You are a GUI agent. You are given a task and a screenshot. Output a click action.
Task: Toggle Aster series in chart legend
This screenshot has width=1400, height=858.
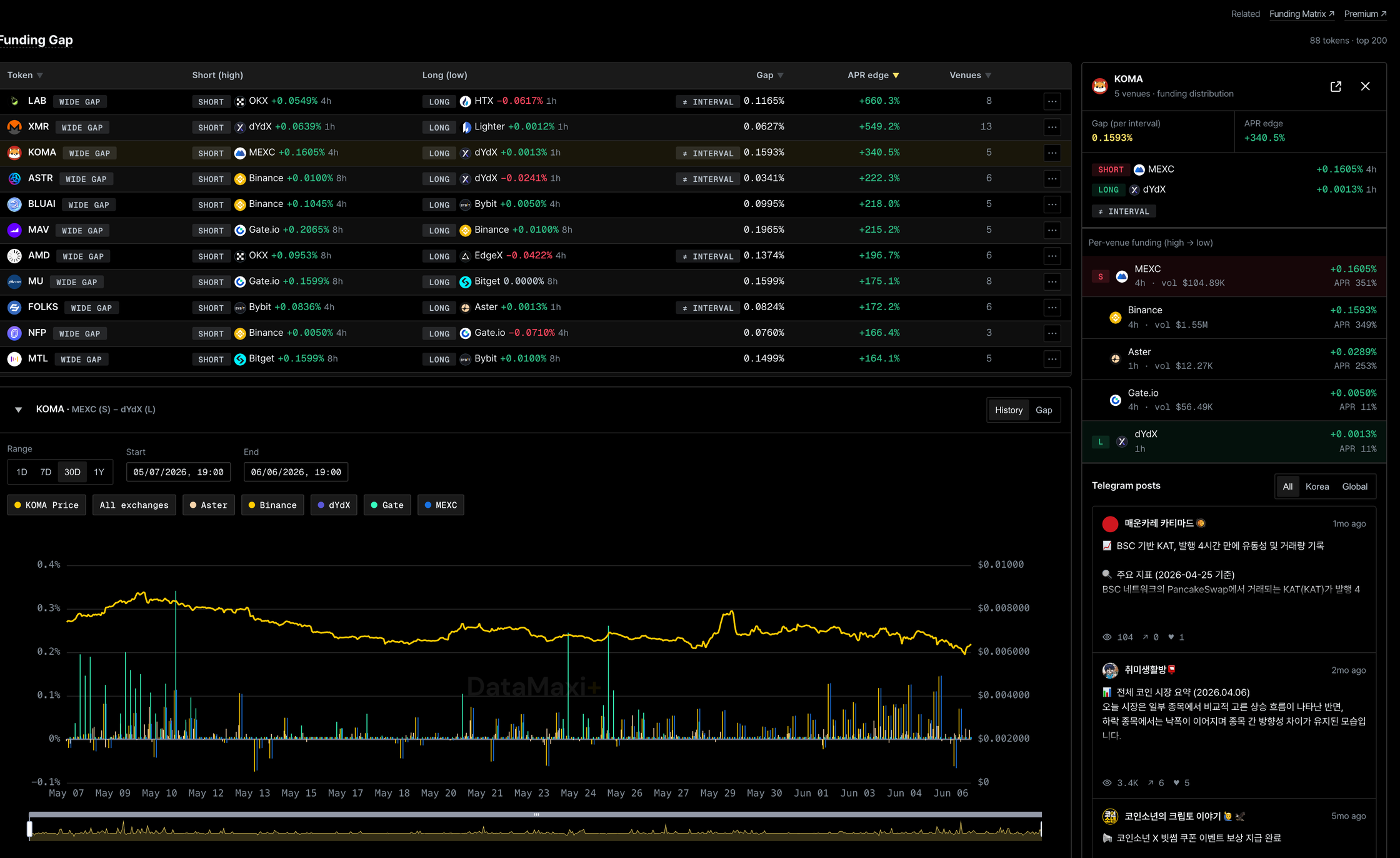[x=209, y=505]
